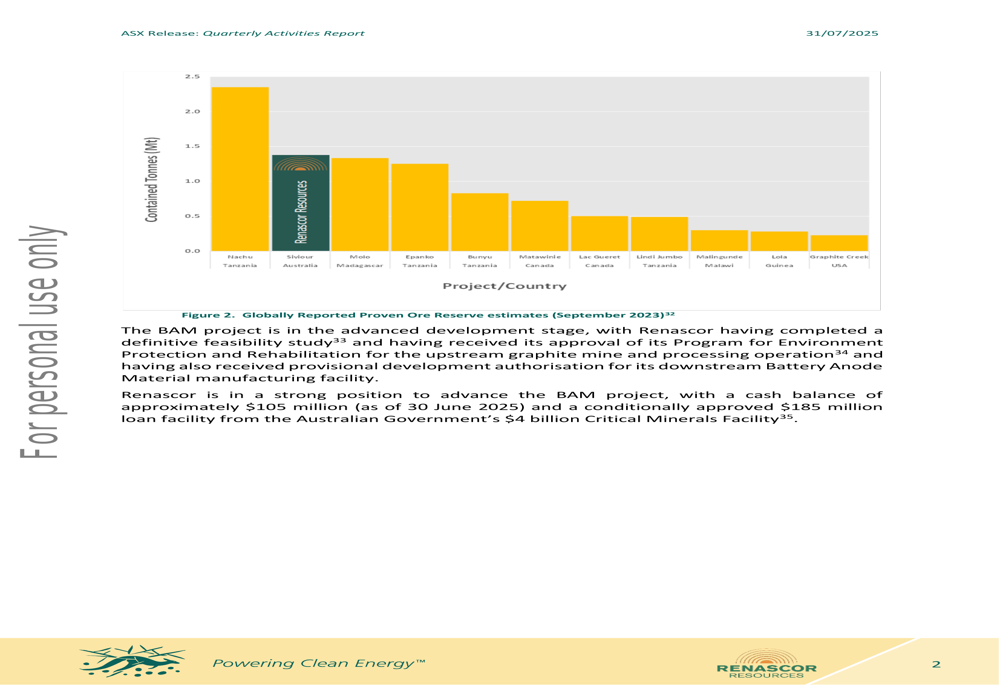Click the 'Tanzania' label under Nachu
Image resolution: width=1000 pixels, height=685 pixels.
click(x=240, y=265)
